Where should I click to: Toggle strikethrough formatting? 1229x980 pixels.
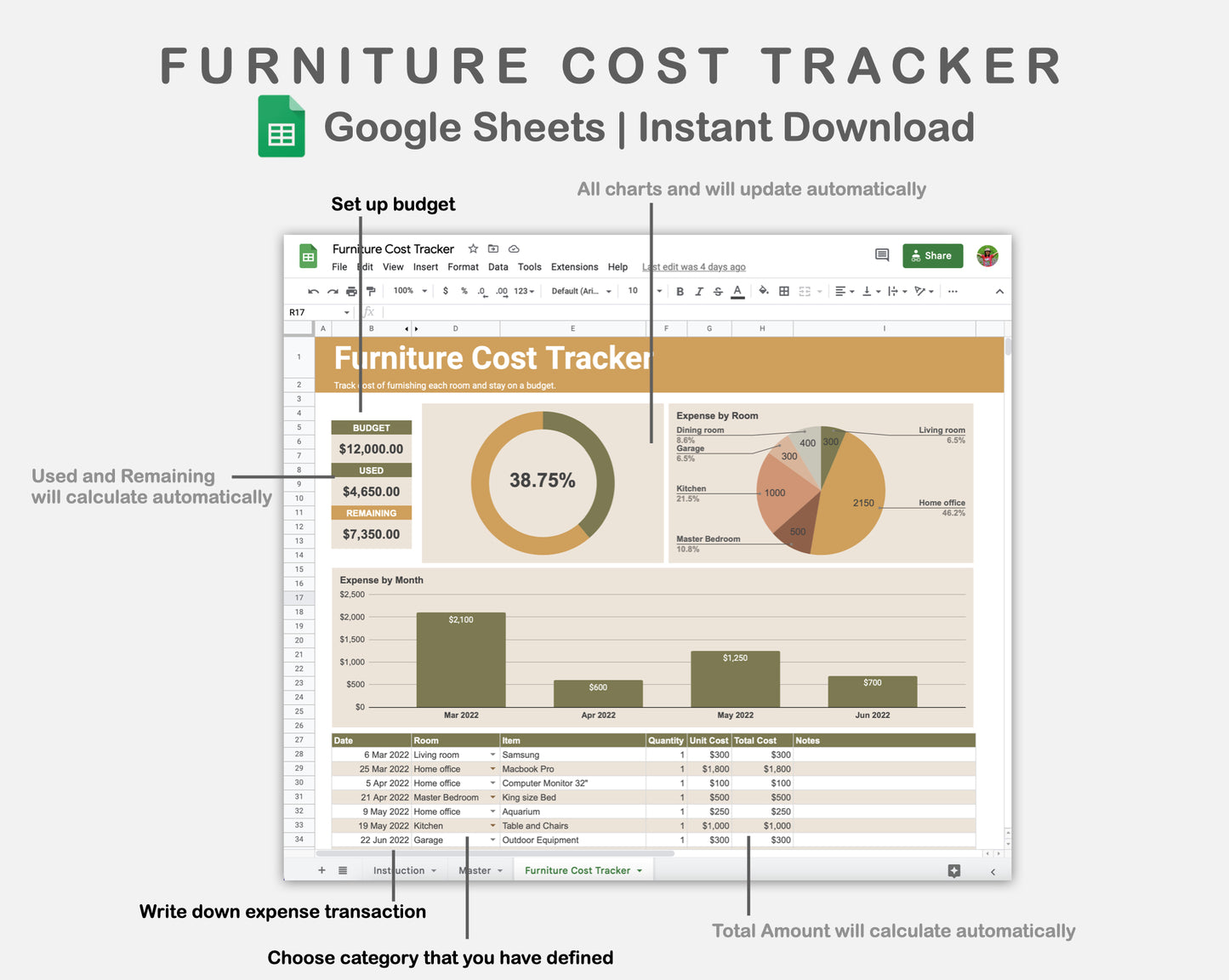tap(718, 291)
